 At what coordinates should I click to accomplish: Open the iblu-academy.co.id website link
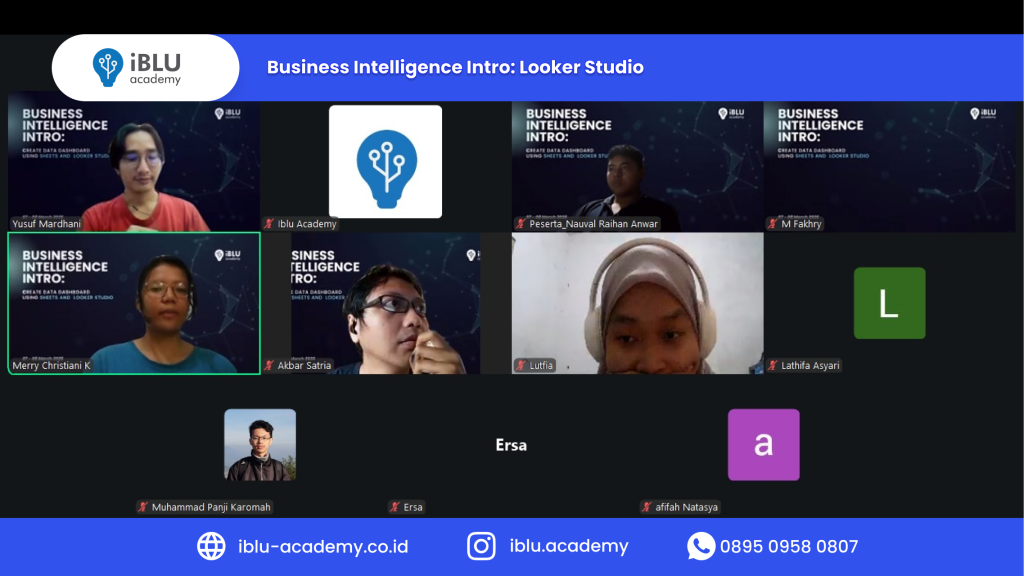[323, 547]
